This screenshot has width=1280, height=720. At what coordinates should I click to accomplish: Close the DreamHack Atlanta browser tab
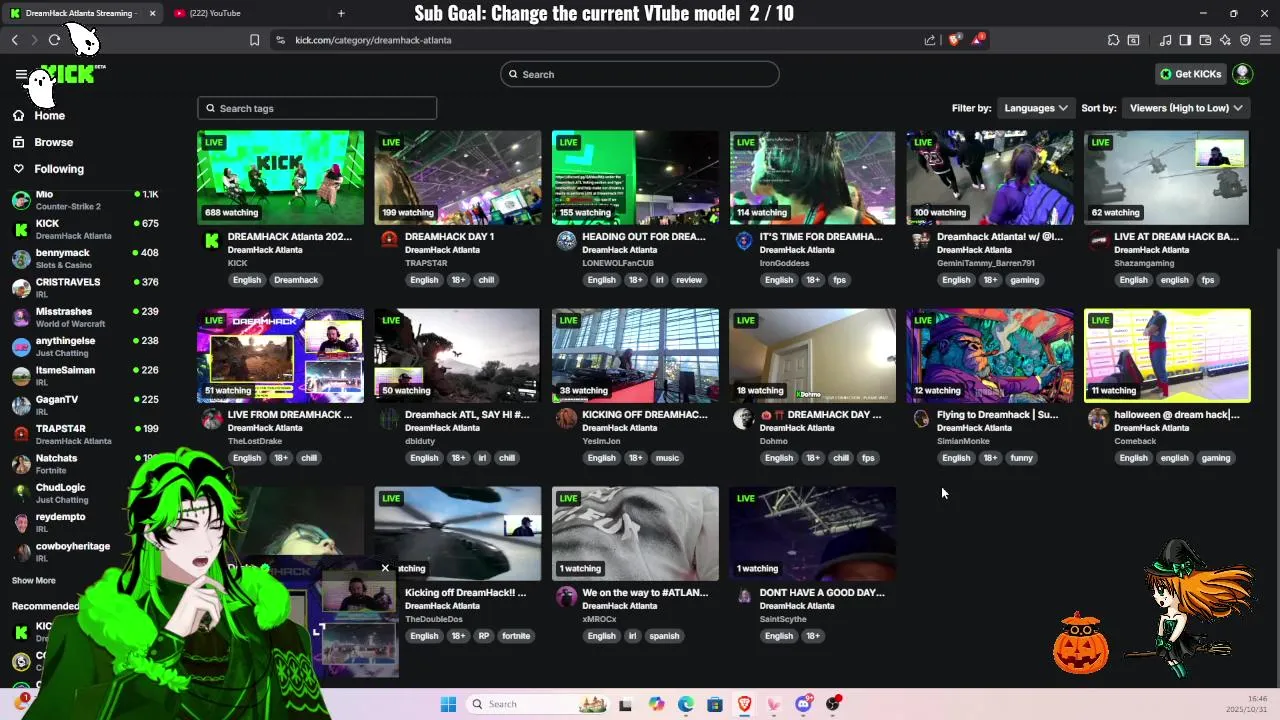152,13
